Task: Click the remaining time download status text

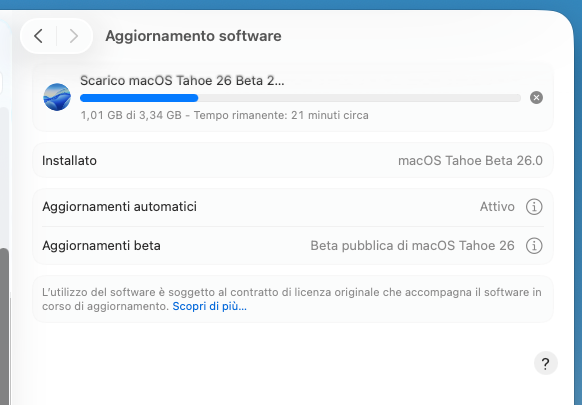Action: coord(225,115)
